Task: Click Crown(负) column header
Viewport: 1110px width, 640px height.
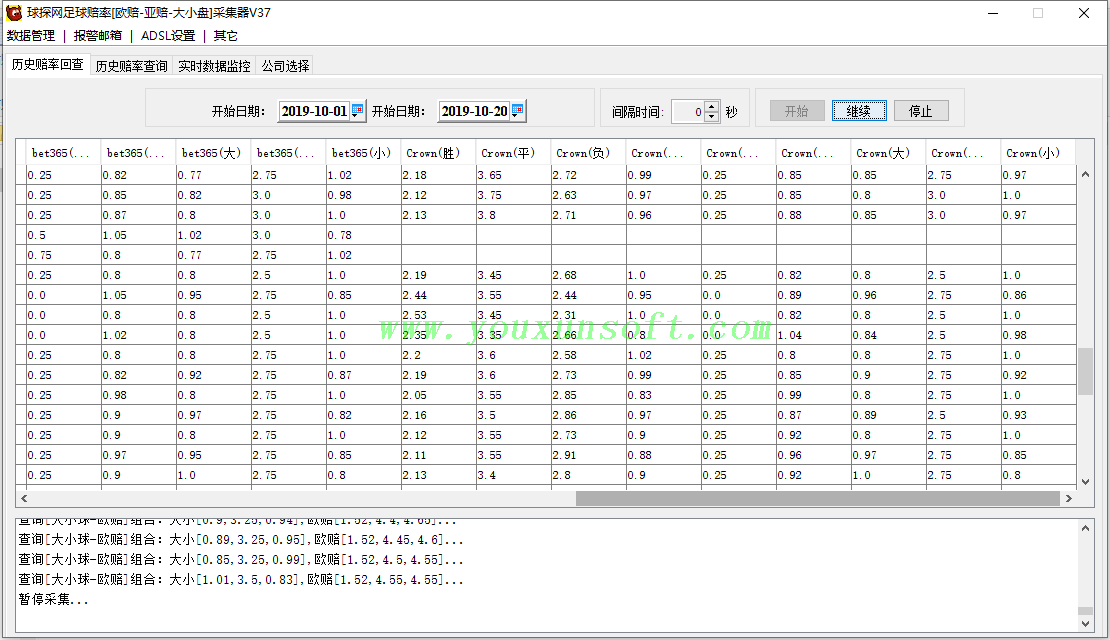Action: [x=589, y=153]
